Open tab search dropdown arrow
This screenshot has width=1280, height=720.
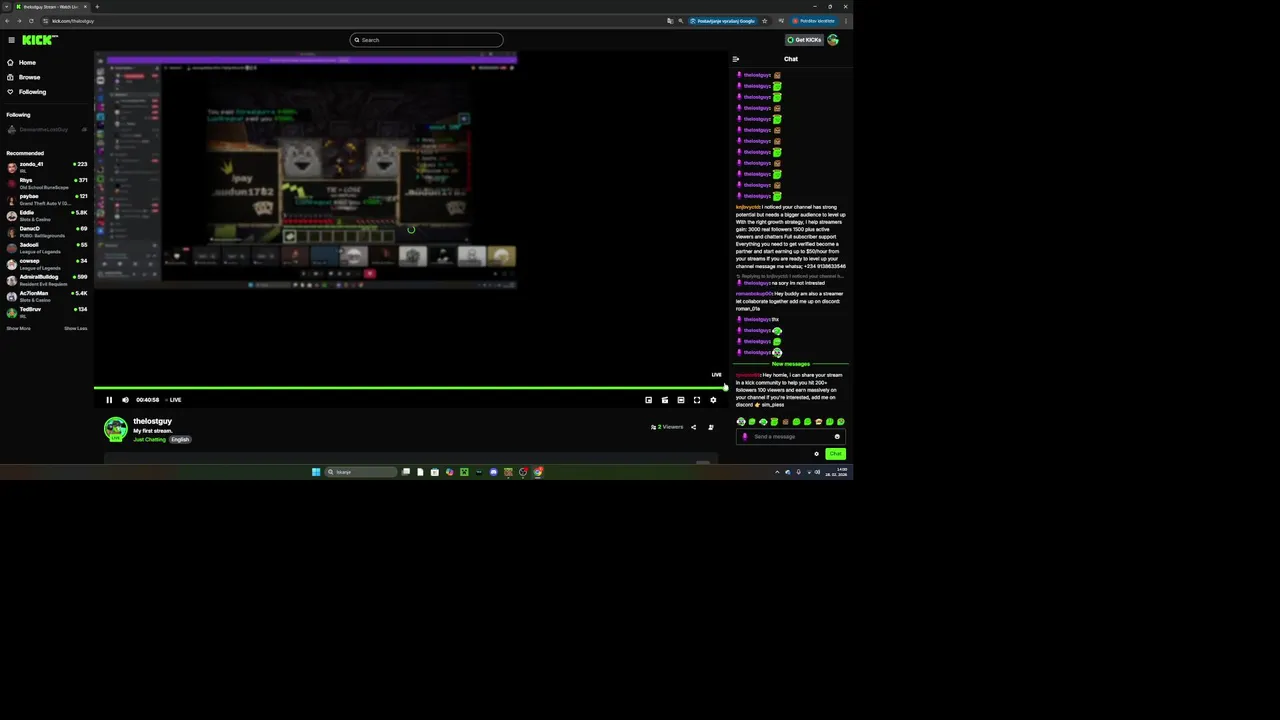pos(6,7)
